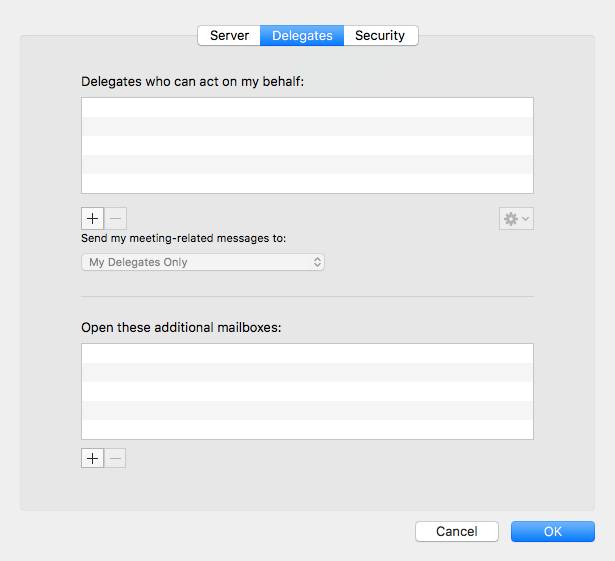The height and width of the screenshot is (561, 615).
Task: Click the third row in delegates list
Action: point(307,146)
